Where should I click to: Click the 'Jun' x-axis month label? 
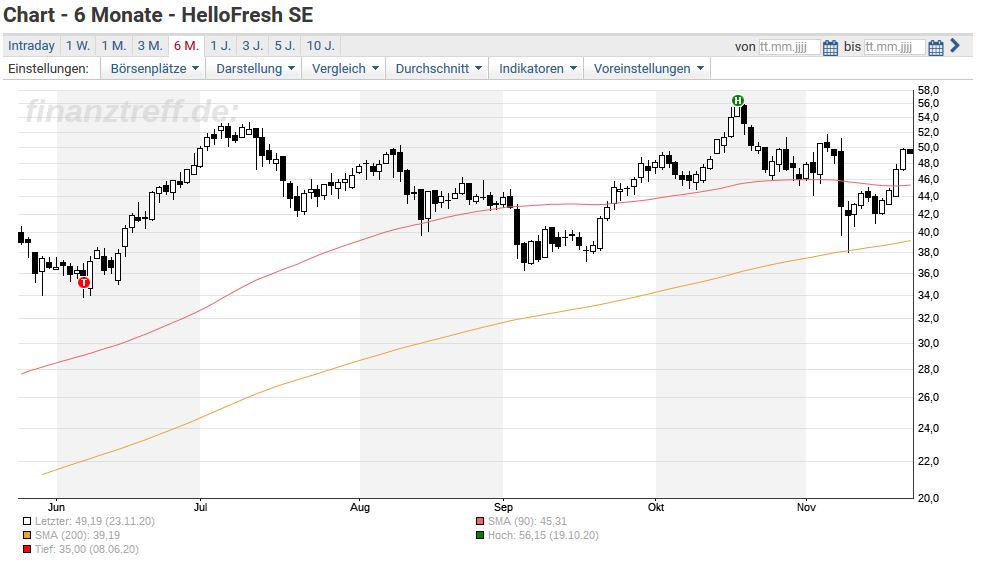click(56, 507)
